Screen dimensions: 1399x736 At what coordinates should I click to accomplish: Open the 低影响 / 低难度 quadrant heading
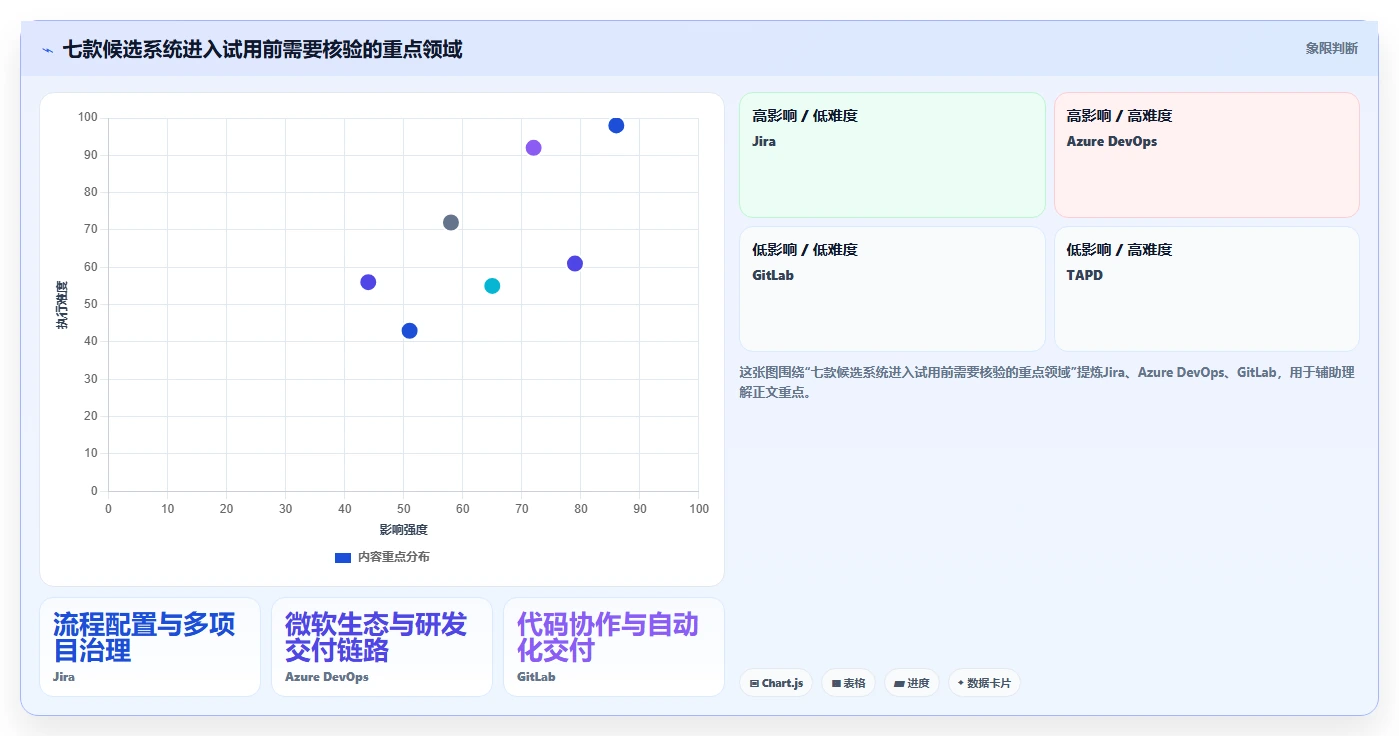(805, 250)
